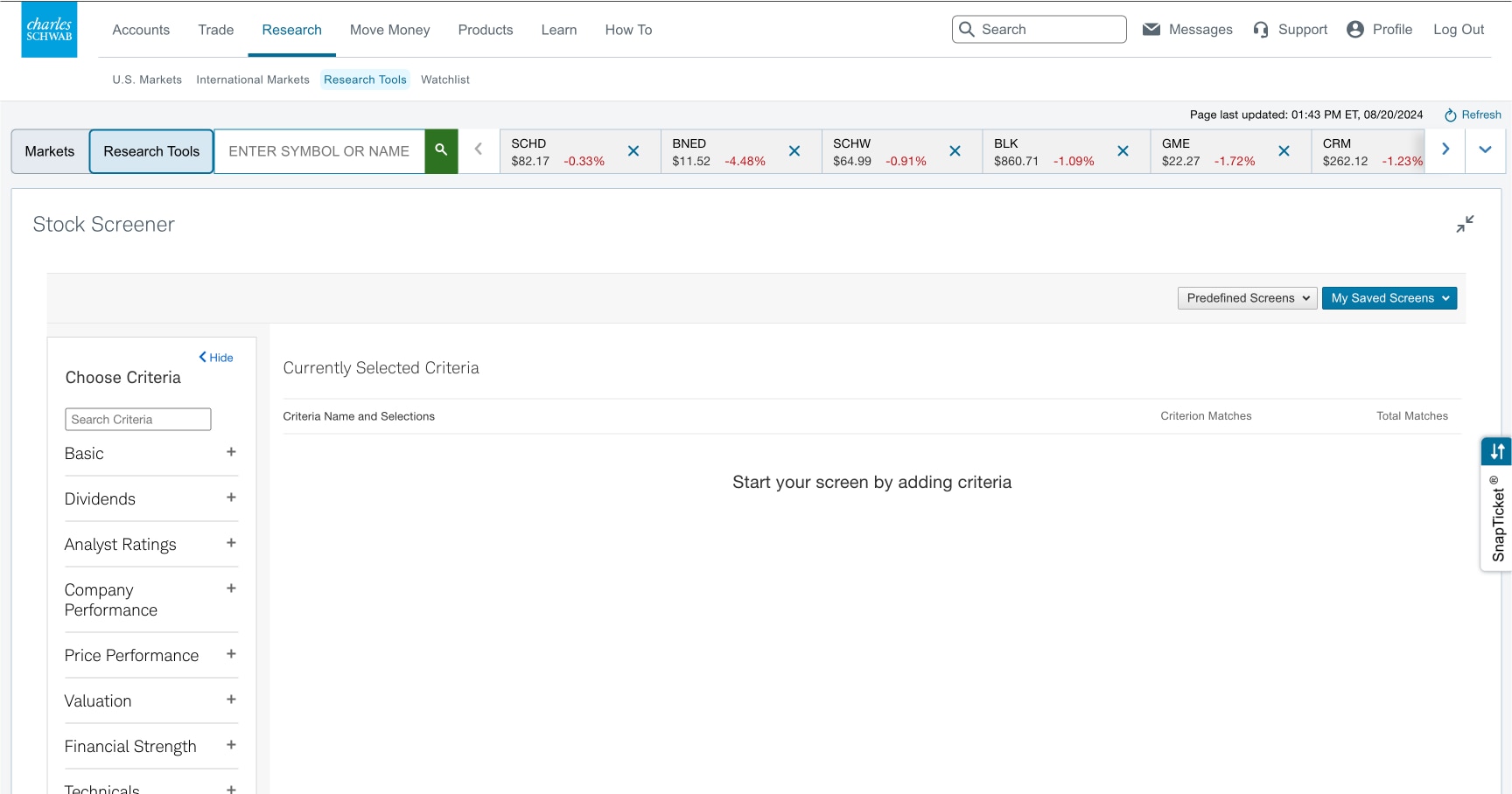Click the Enter Symbol or Name field
The width and height of the screenshot is (1512, 794).
pos(319,151)
